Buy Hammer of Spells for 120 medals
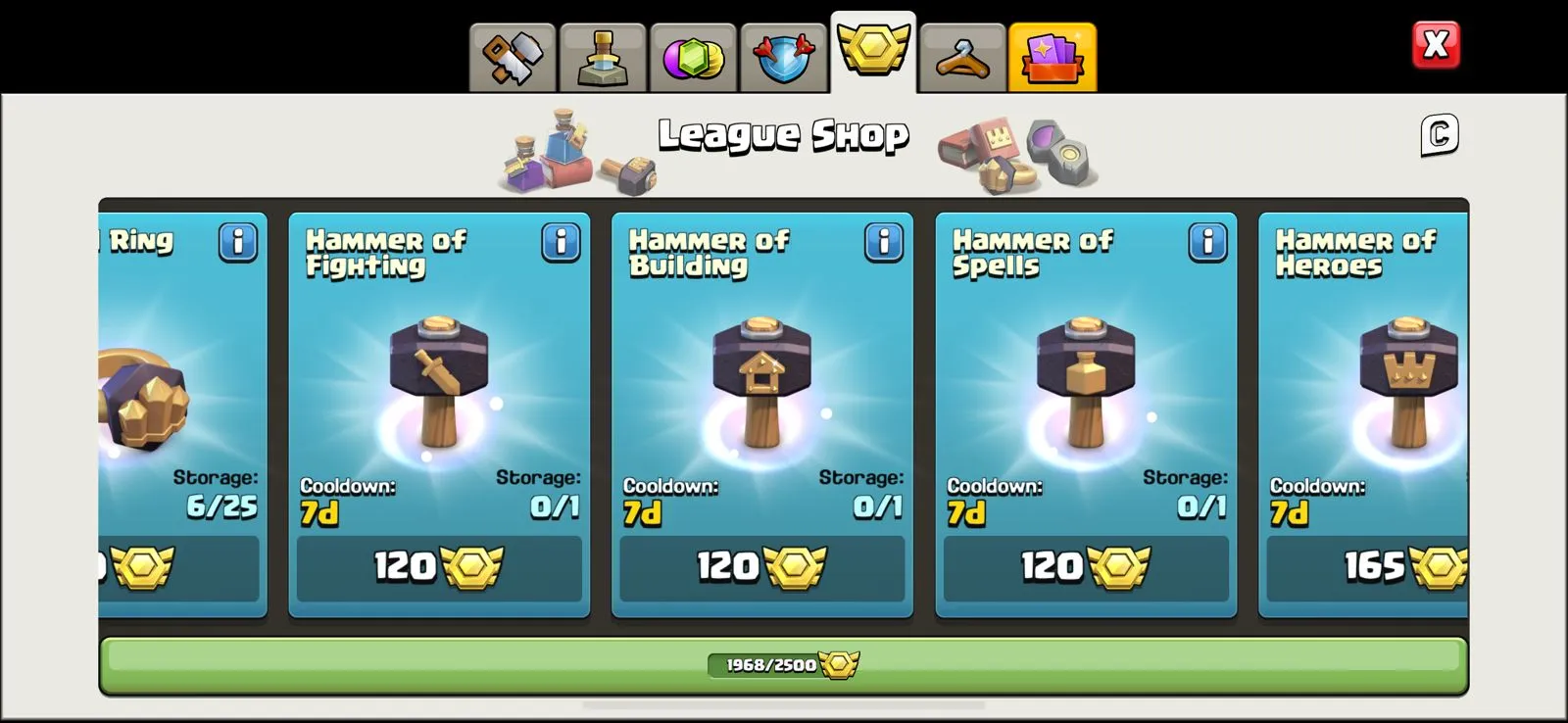Viewport: 1568px width, 723px height. click(1086, 567)
